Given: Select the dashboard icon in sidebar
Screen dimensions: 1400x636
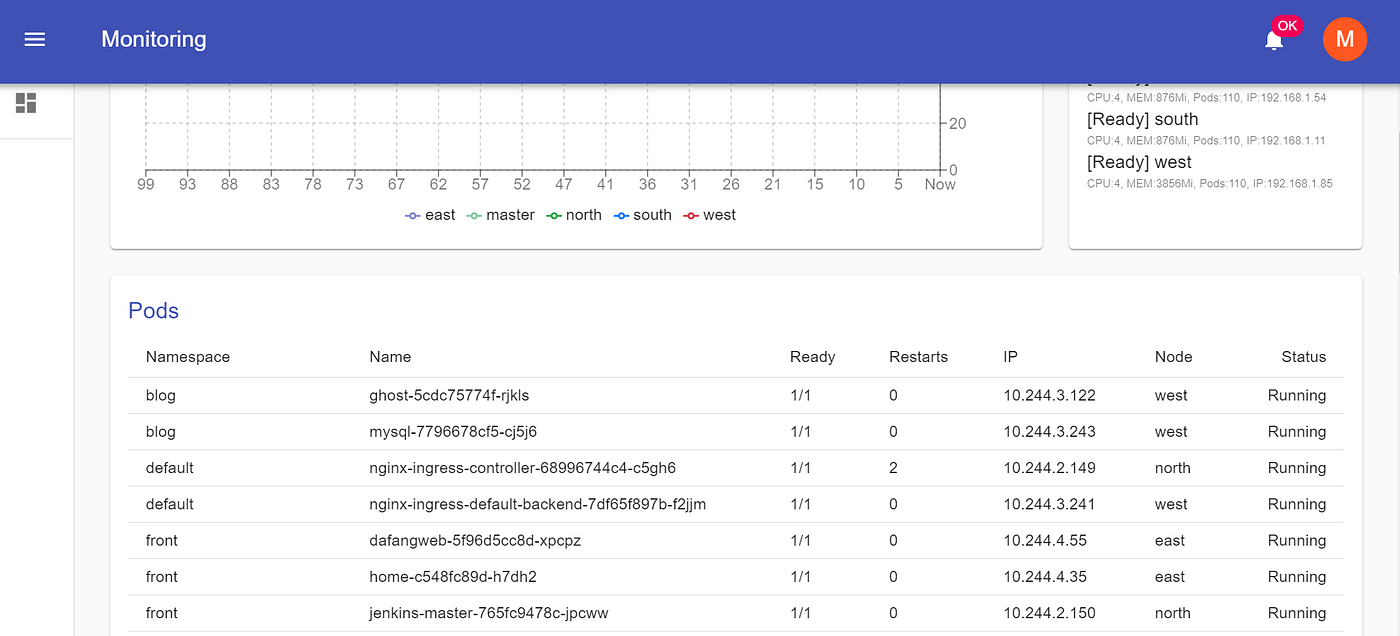Looking at the screenshot, I should tap(26, 103).
